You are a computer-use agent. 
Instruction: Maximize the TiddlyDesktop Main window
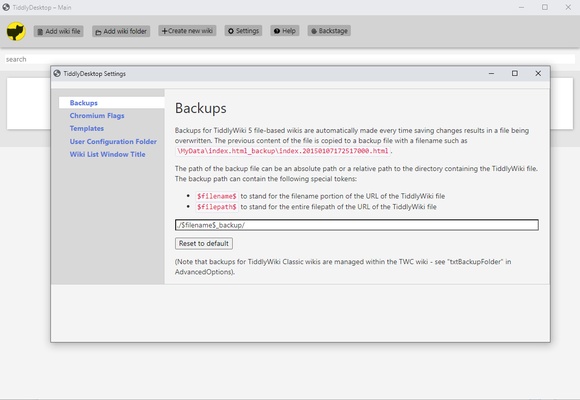(x=545, y=7)
